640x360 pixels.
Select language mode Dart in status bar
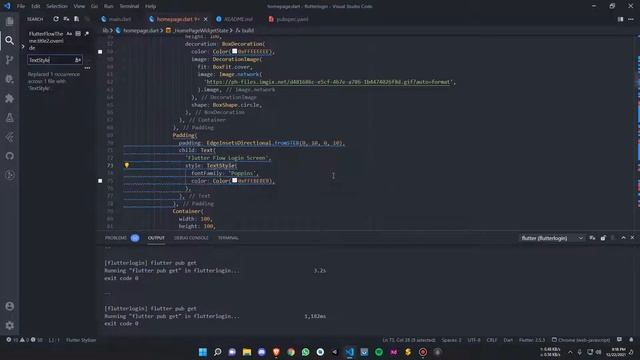[x=508, y=340]
